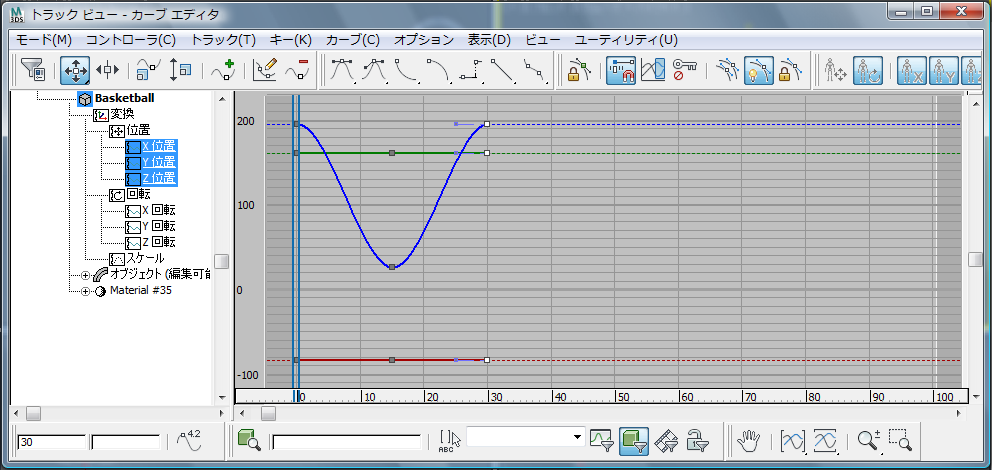Set tangents to Slow

438,70
